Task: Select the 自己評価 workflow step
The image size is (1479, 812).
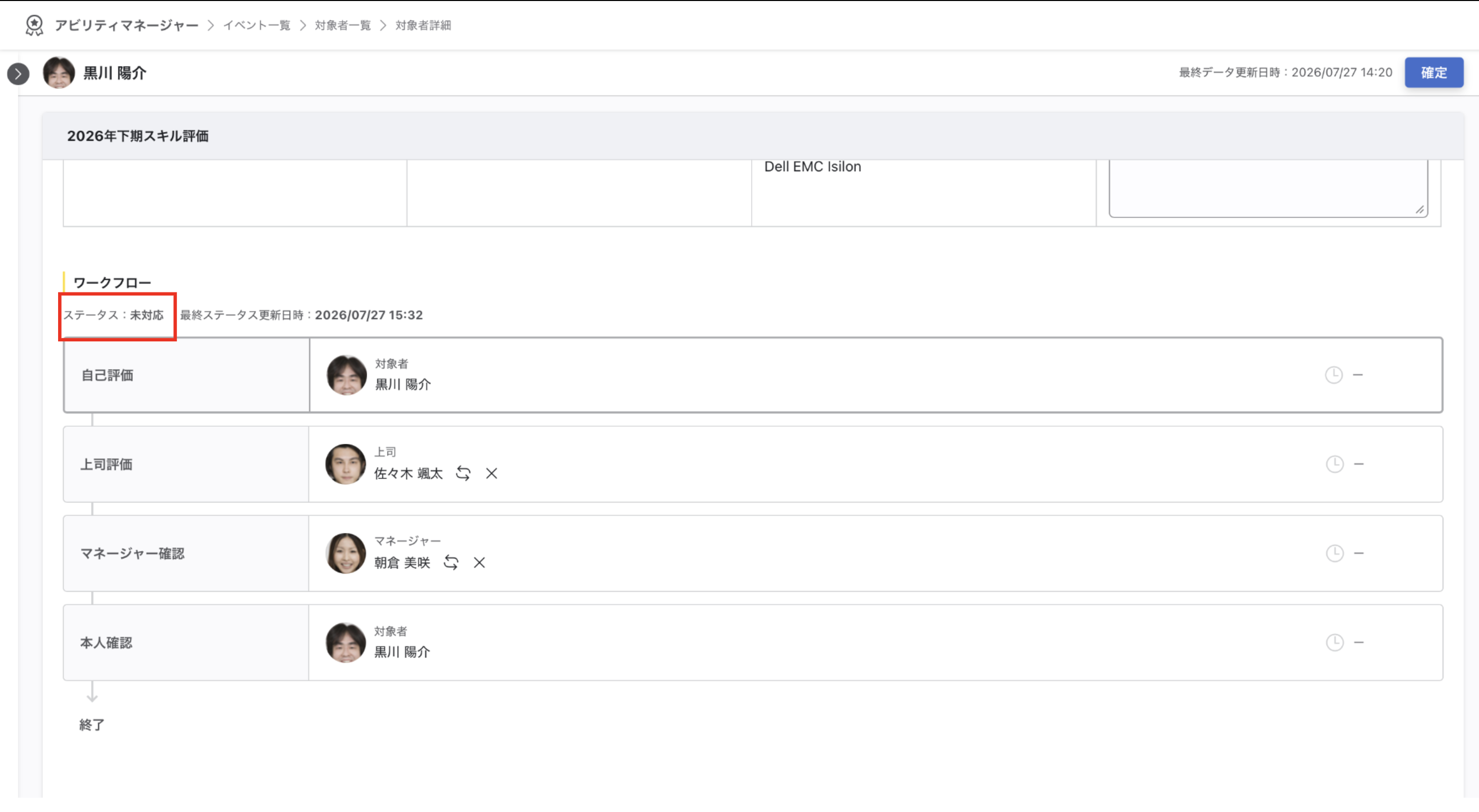Action: click(x=753, y=375)
